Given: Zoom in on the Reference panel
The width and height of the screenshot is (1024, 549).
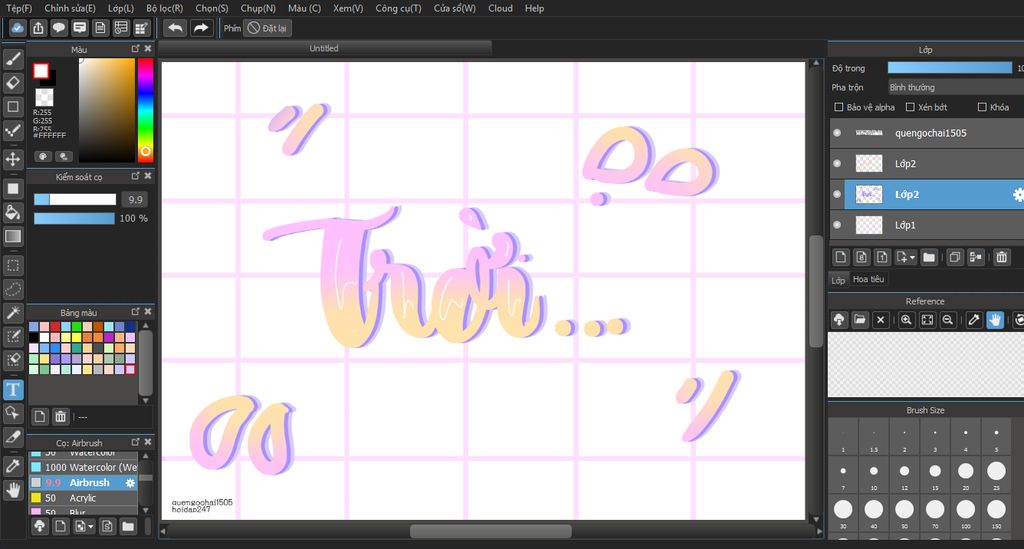Looking at the screenshot, I should (906, 320).
